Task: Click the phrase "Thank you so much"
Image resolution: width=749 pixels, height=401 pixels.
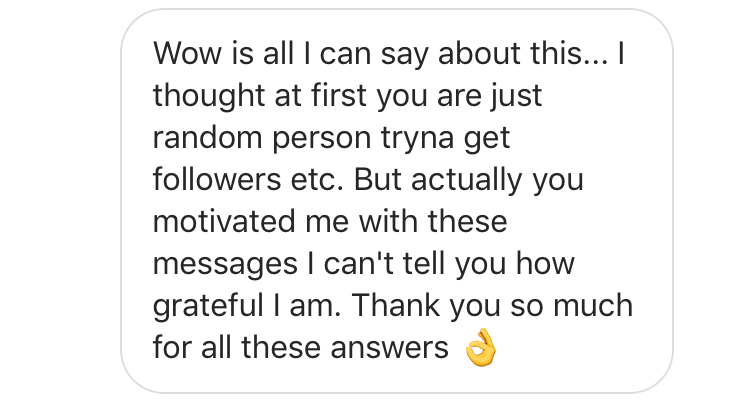Action: point(492,306)
